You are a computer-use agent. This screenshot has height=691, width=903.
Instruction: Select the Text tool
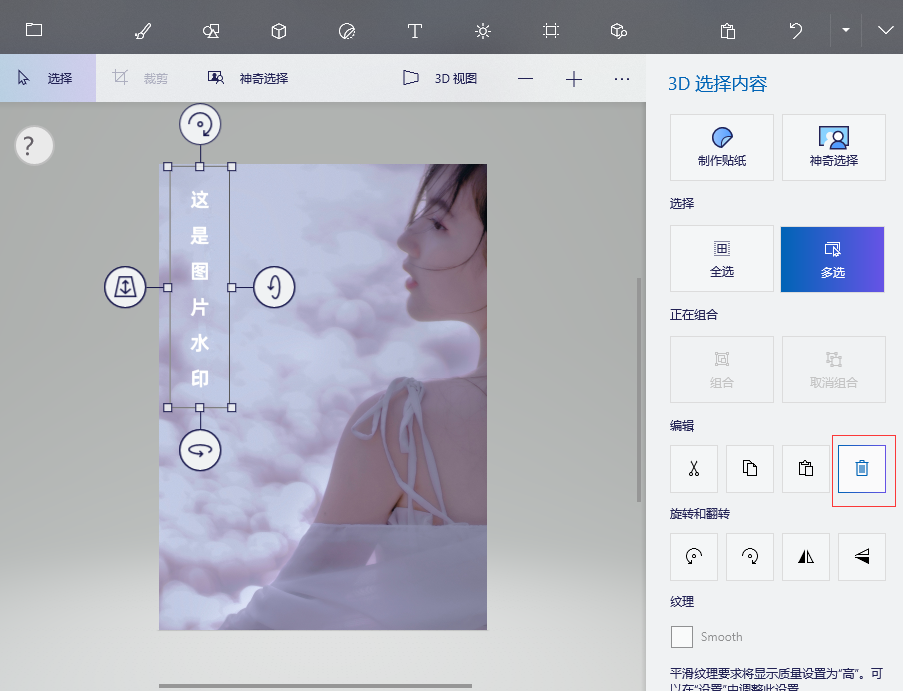(415, 31)
